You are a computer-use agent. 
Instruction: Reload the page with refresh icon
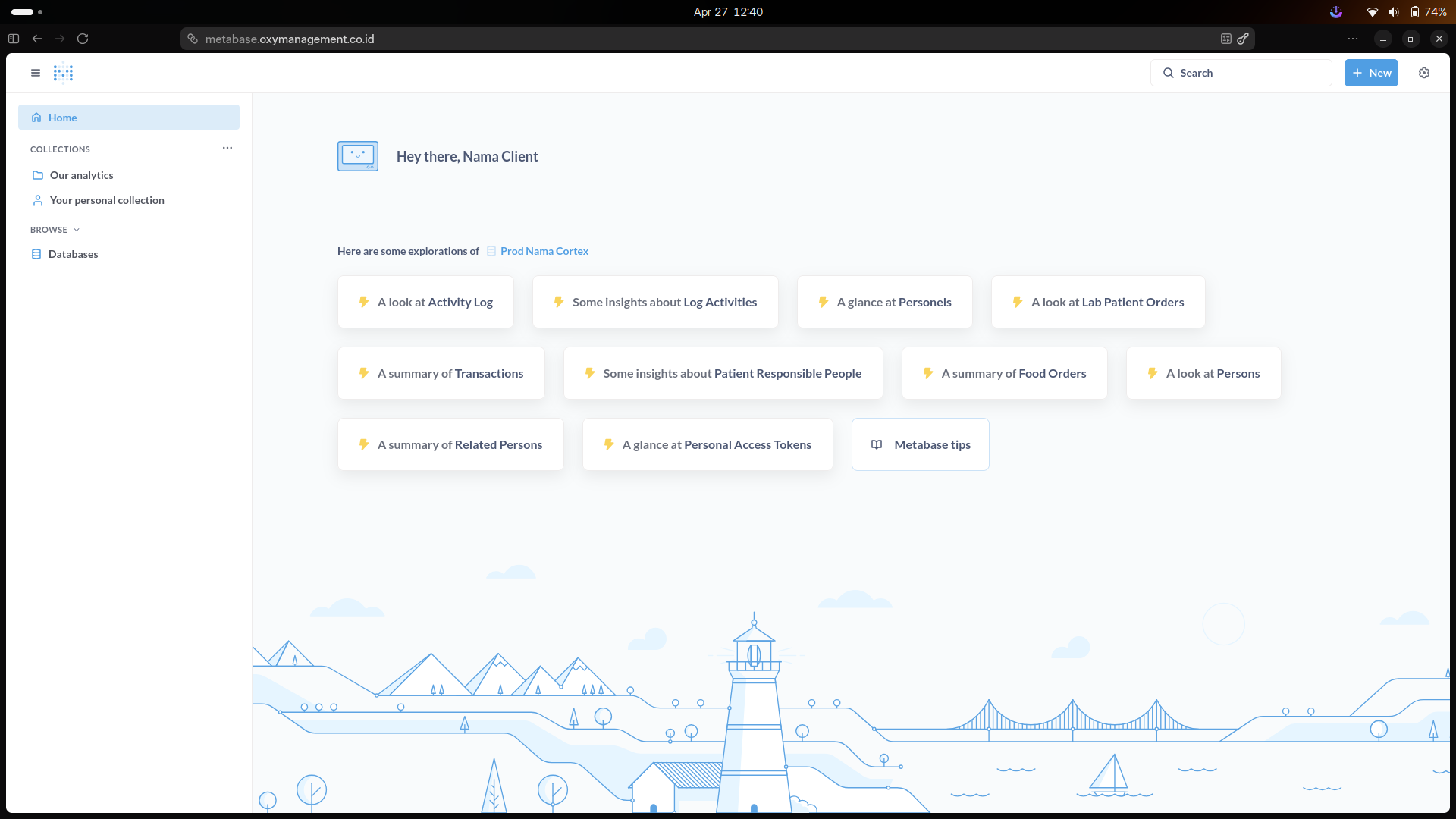[x=83, y=39]
